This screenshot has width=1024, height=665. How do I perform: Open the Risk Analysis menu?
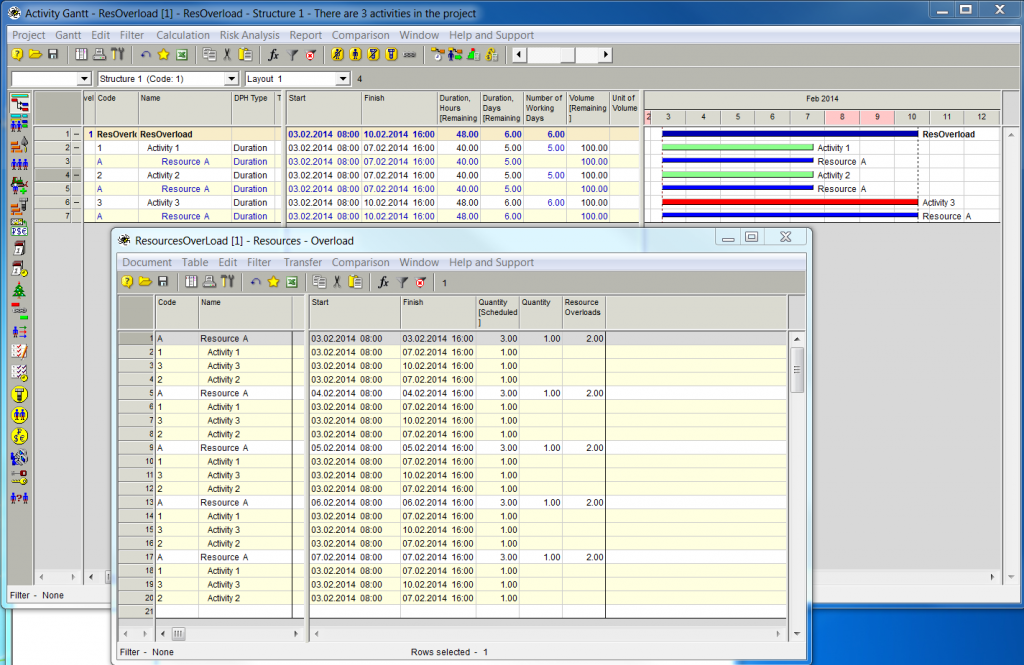[249, 35]
